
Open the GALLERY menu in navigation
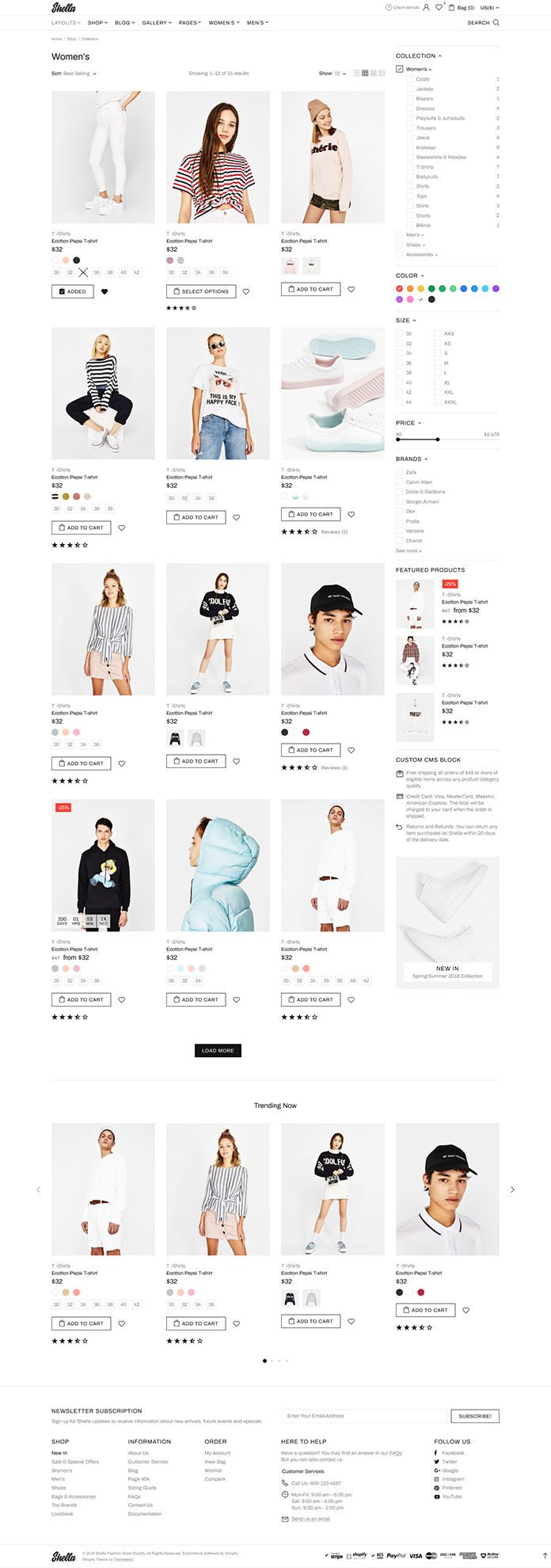pos(157,23)
